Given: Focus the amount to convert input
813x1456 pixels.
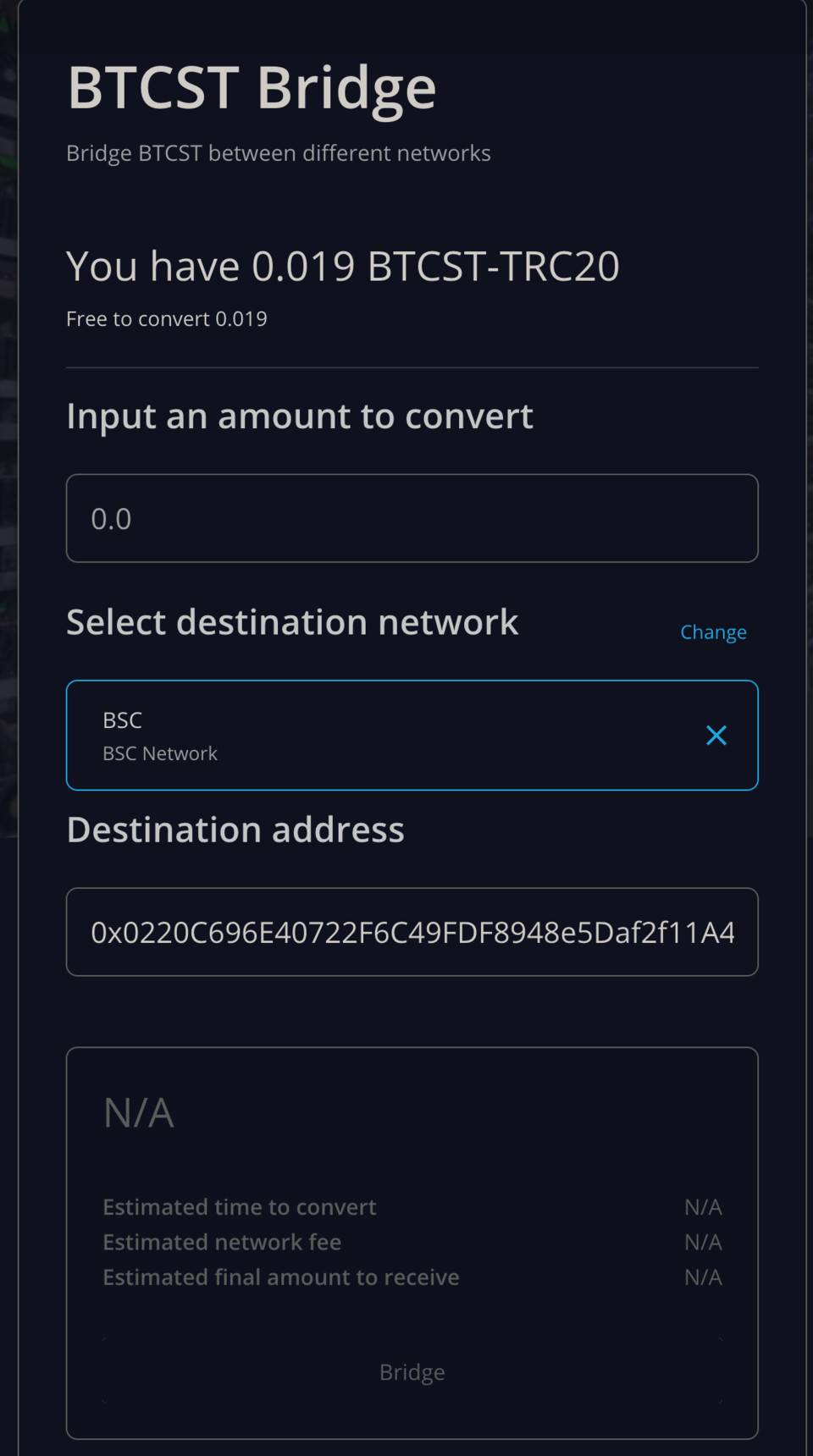Looking at the screenshot, I should 412,518.
